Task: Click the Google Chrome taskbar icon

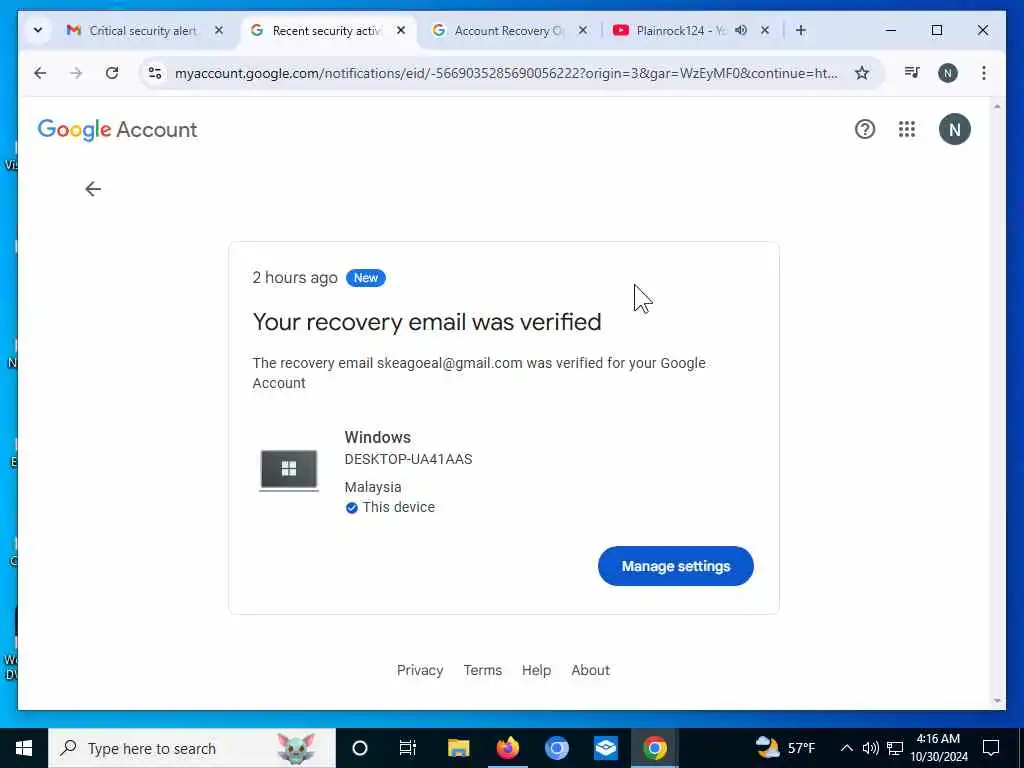Action: tap(654, 748)
